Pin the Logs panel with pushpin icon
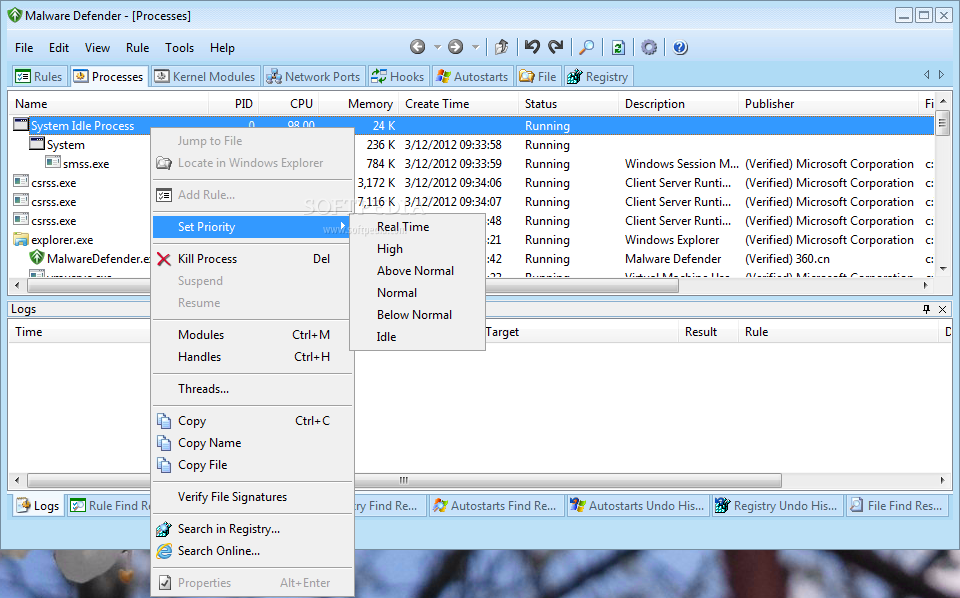This screenshot has width=960, height=598. pyautogui.click(x=926, y=309)
